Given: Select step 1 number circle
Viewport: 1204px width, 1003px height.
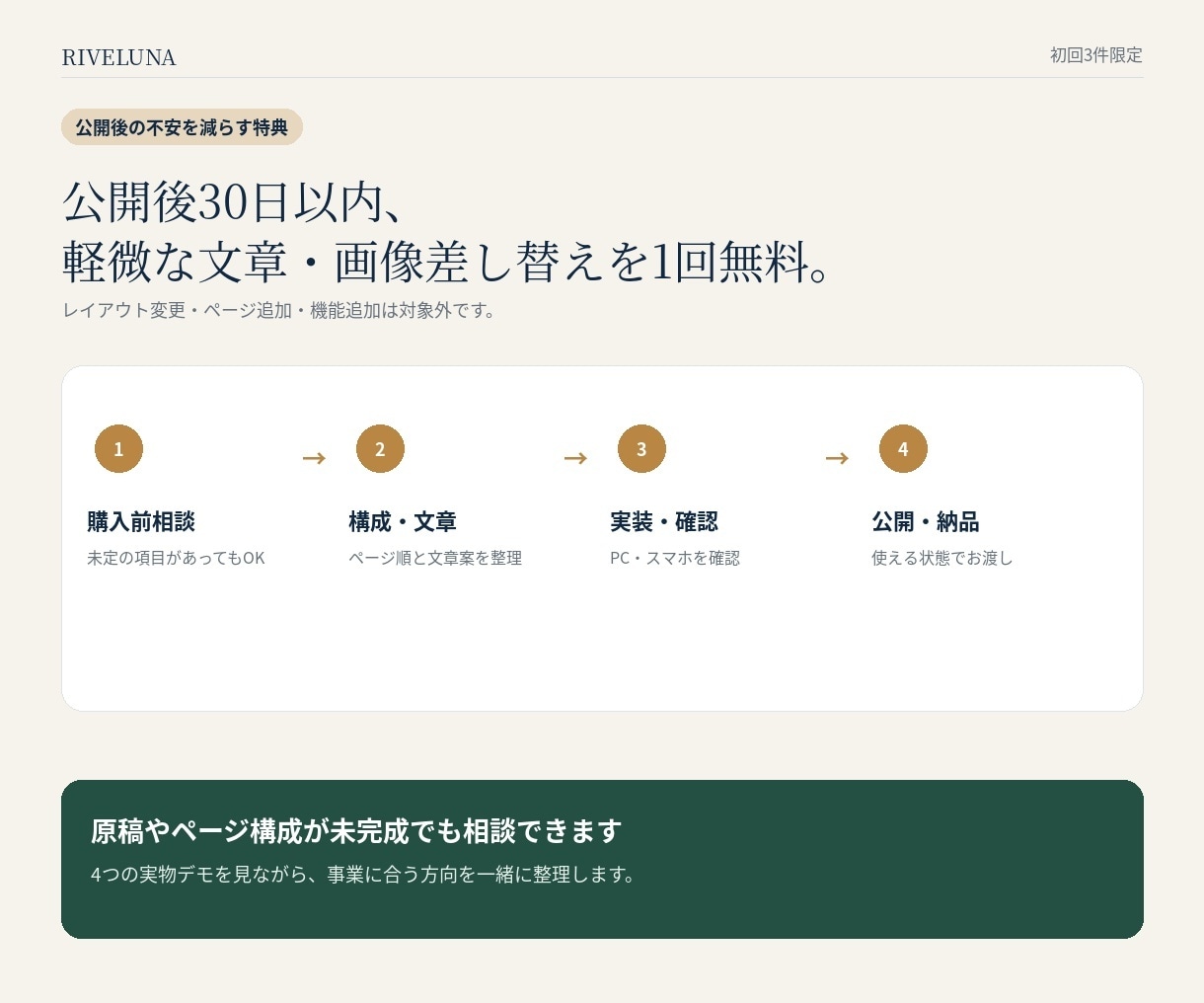Looking at the screenshot, I should pos(118,449).
